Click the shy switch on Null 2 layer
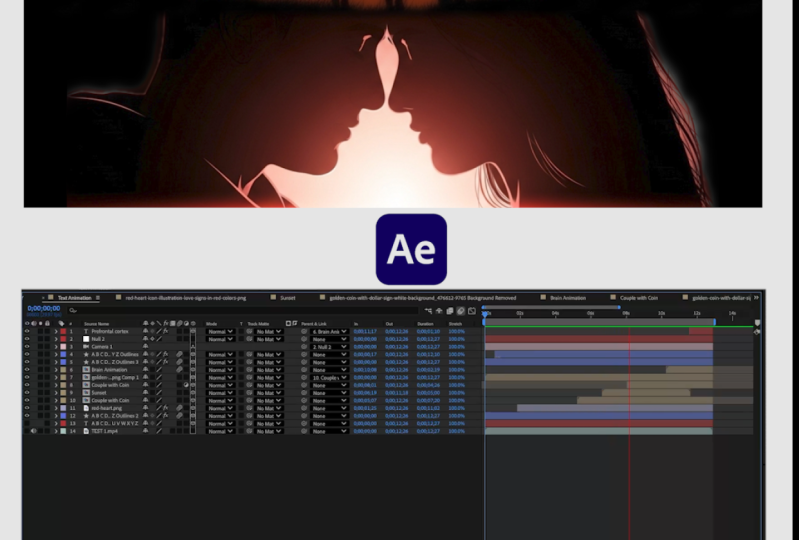The height and width of the screenshot is (540, 799). coord(146,339)
